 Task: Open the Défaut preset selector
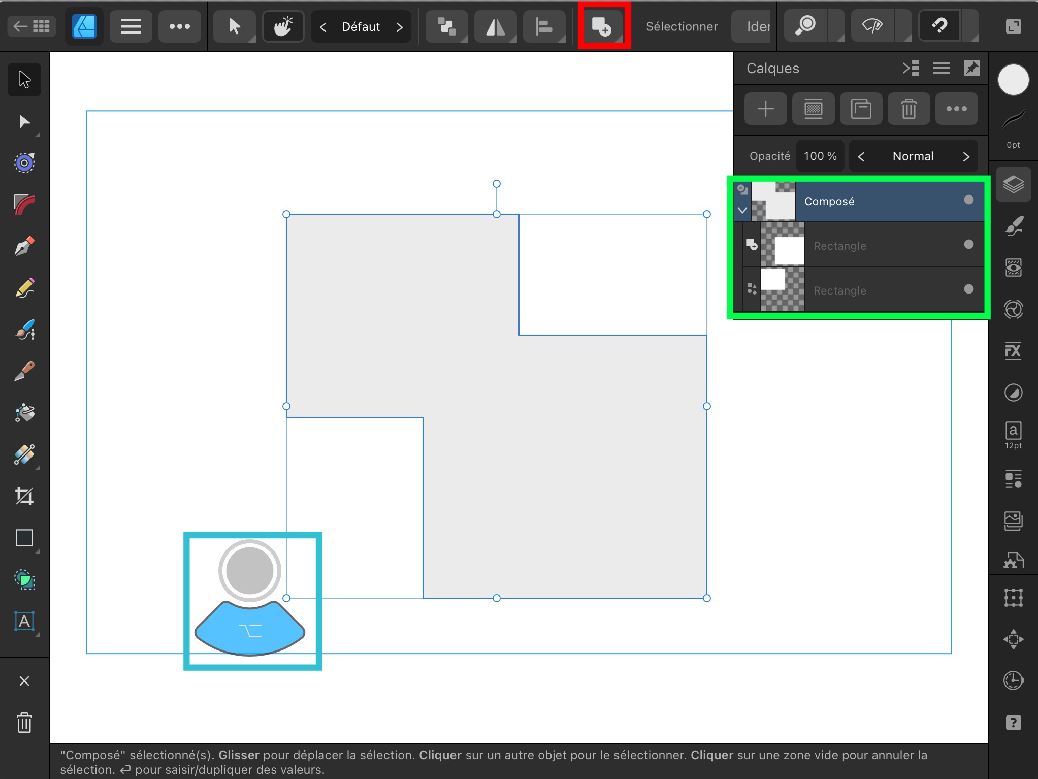point(361,27)
